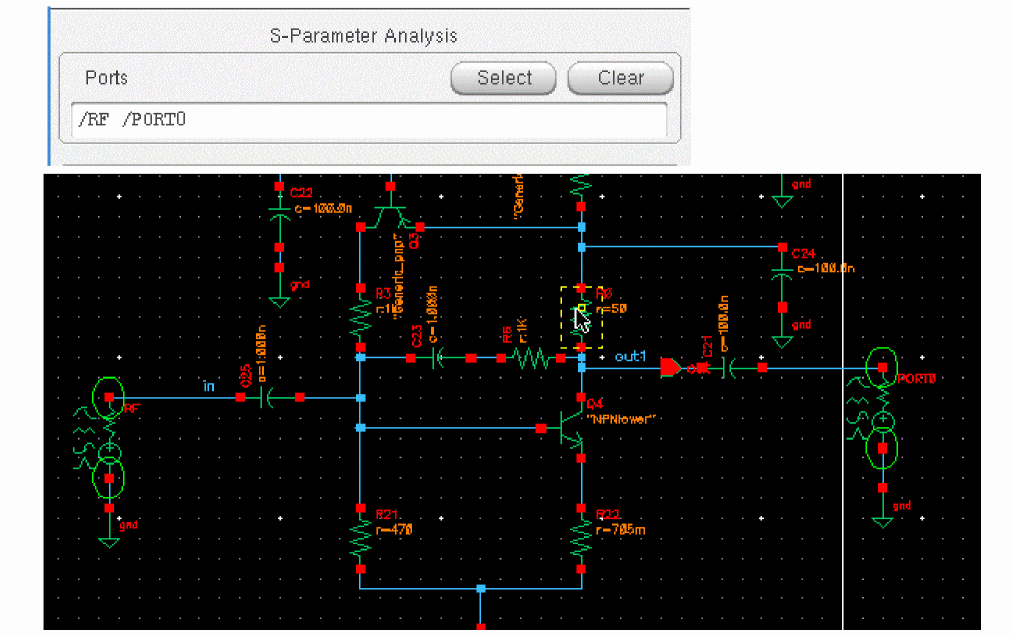Click the 'out1' net label
The image size is (1013, 634).
(x=630, y=357)
